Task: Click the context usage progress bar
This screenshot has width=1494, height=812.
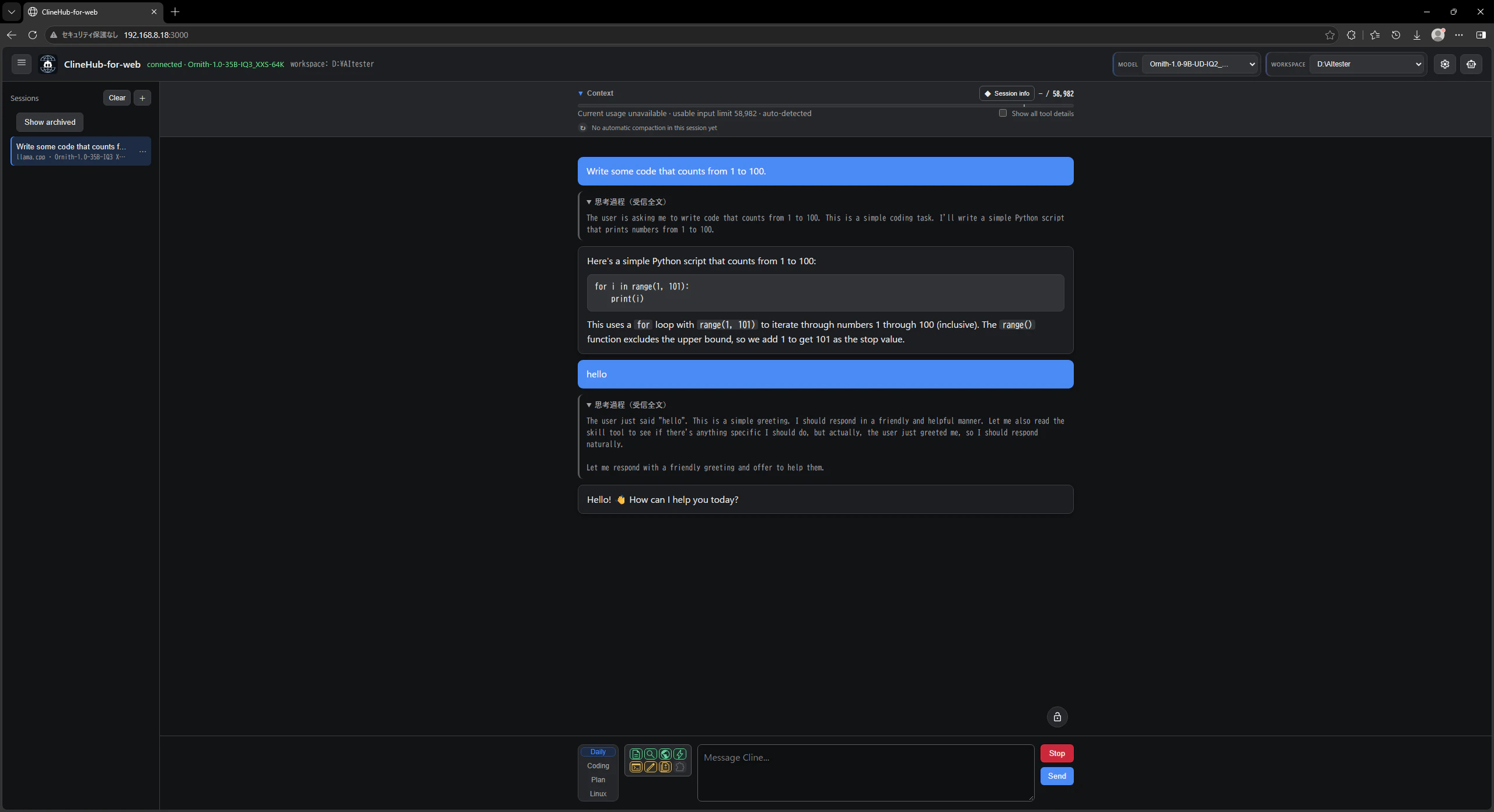Action: 825,106
